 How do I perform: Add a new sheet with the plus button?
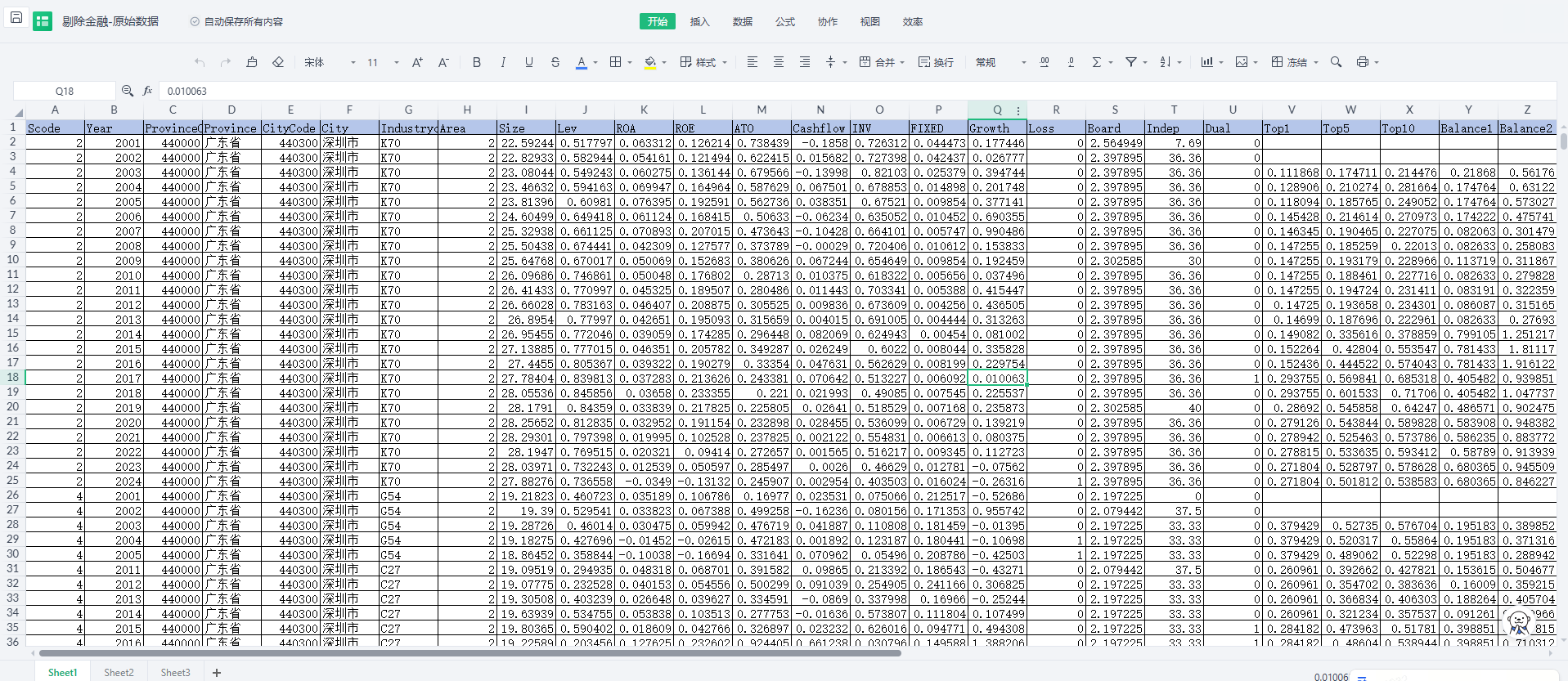[x=217, y=673]
